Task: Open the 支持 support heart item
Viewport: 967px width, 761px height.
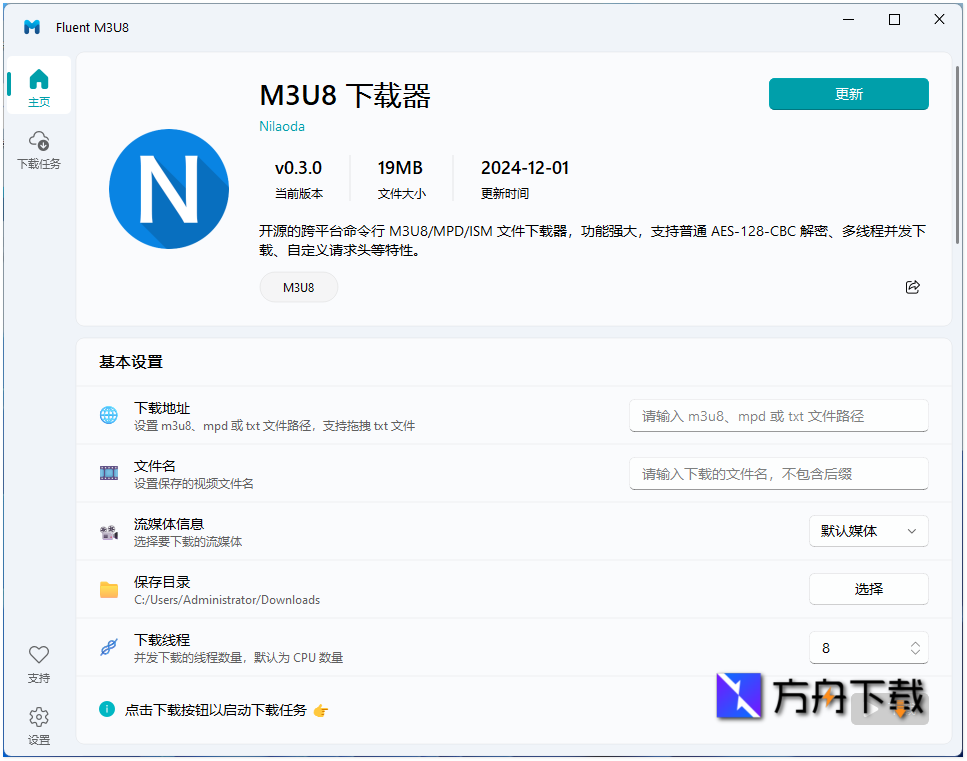Action: [x=39, y=664]
